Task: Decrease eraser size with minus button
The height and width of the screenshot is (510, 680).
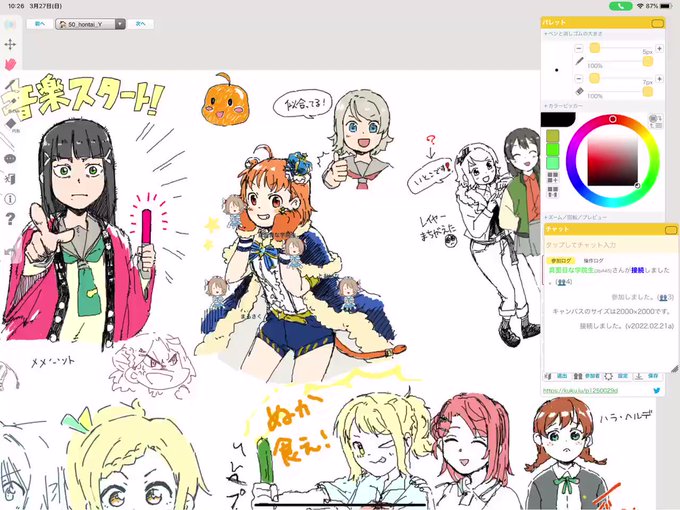Action: tap(579, 78)
